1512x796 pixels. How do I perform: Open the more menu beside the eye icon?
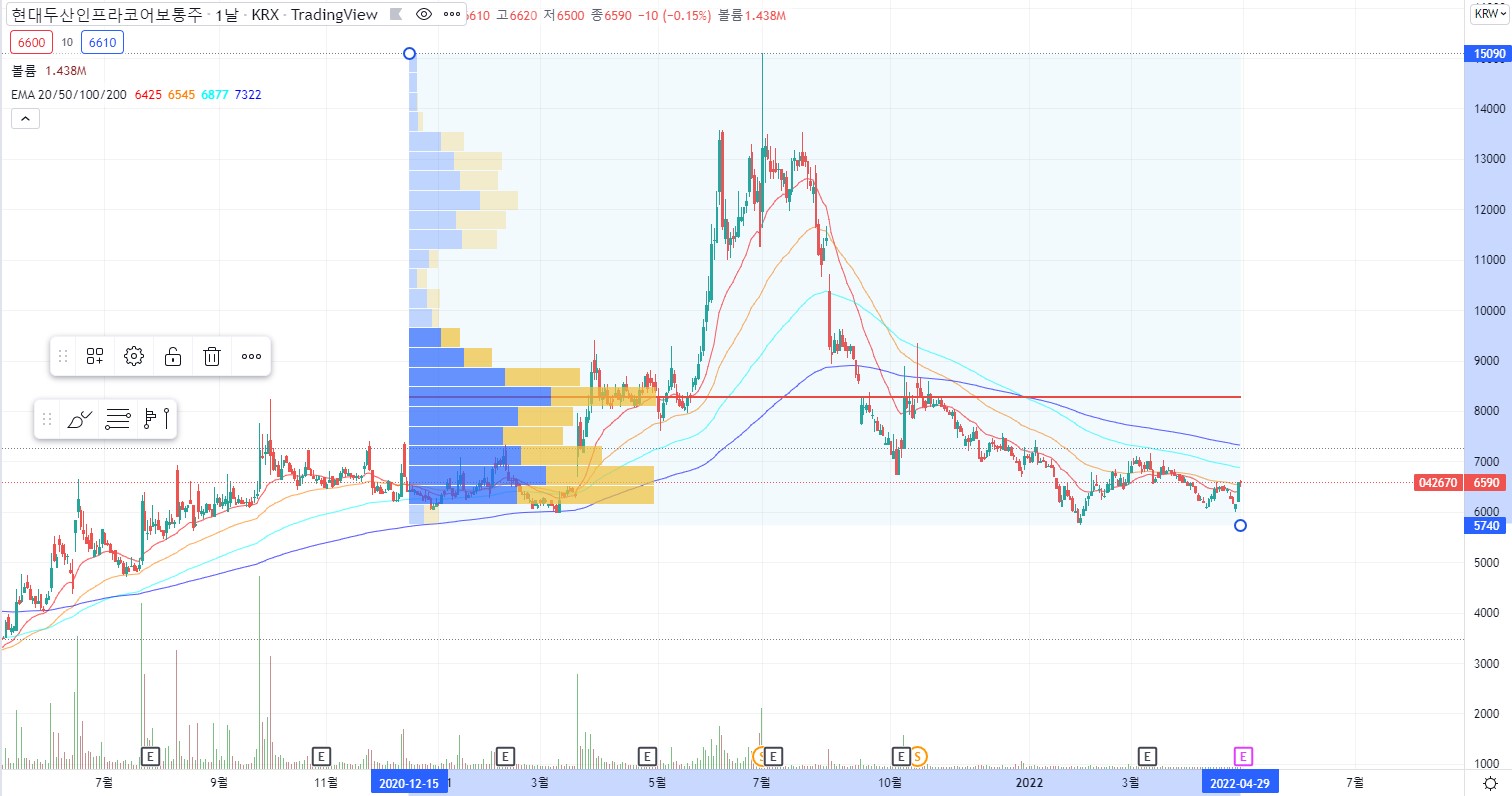[451, 15]
